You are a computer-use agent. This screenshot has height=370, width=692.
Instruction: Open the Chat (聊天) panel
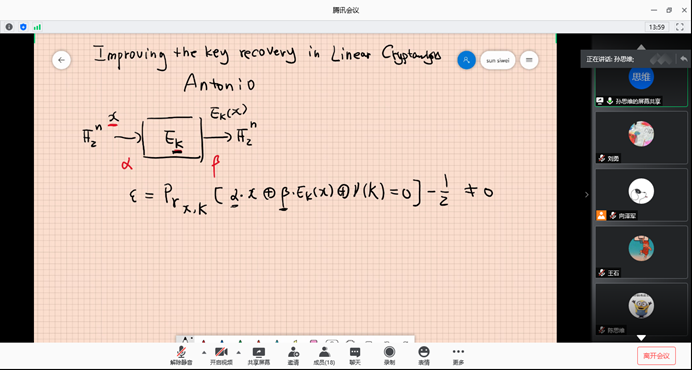[355, 356]
